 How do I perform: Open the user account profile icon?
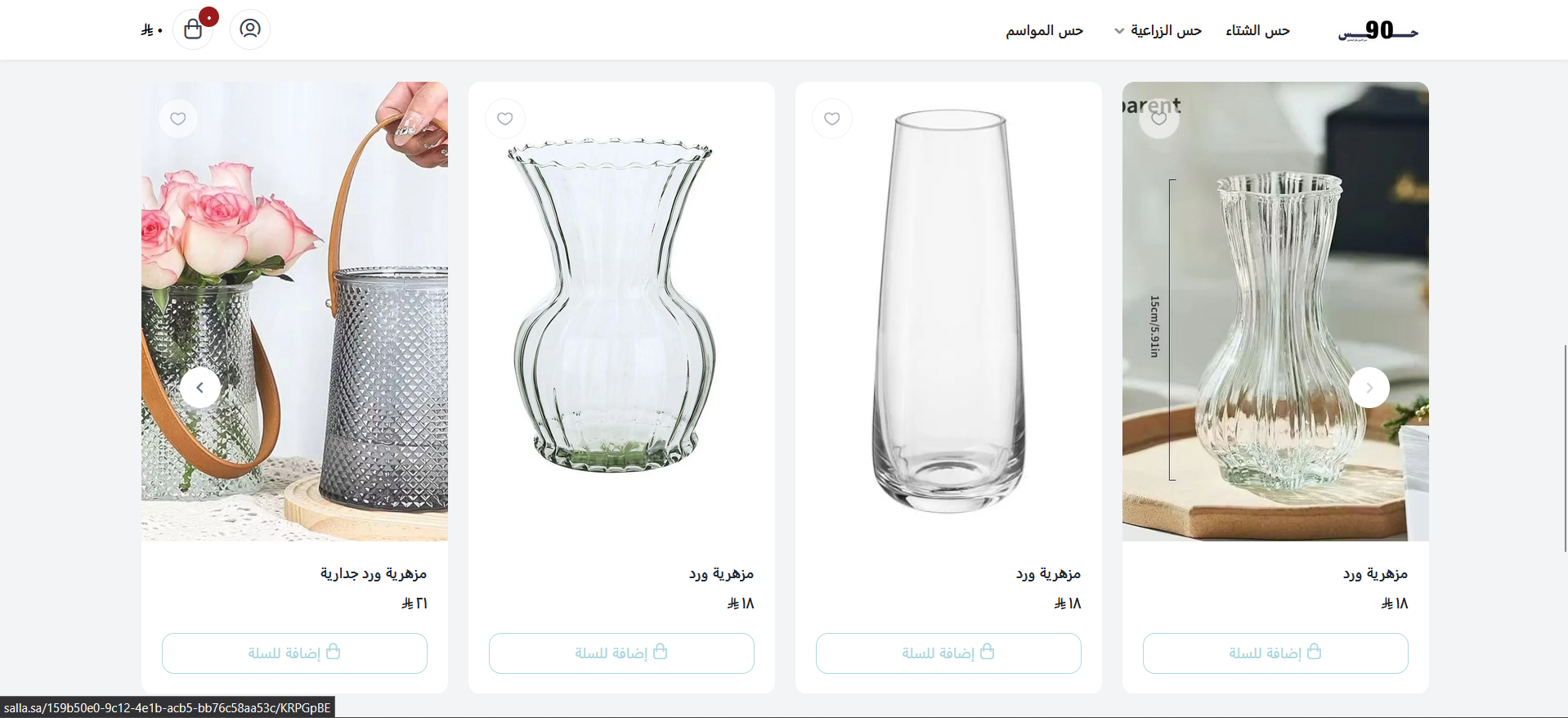tap(250, 29)
